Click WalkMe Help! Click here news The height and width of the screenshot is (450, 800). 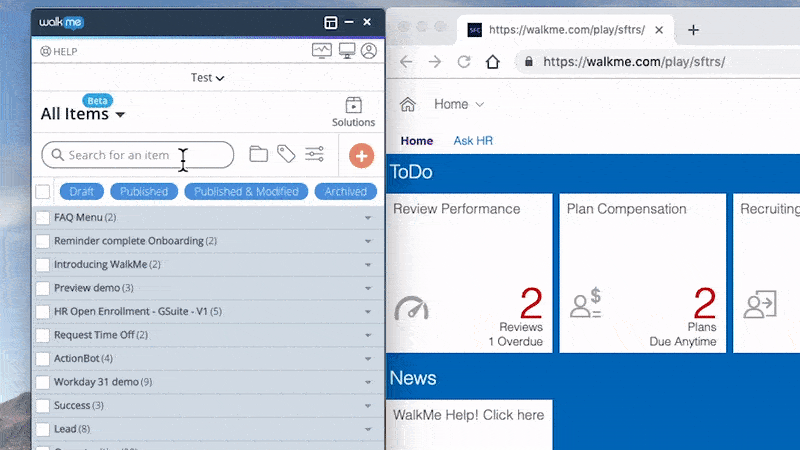pyautogui.click(x=469, y=424)
